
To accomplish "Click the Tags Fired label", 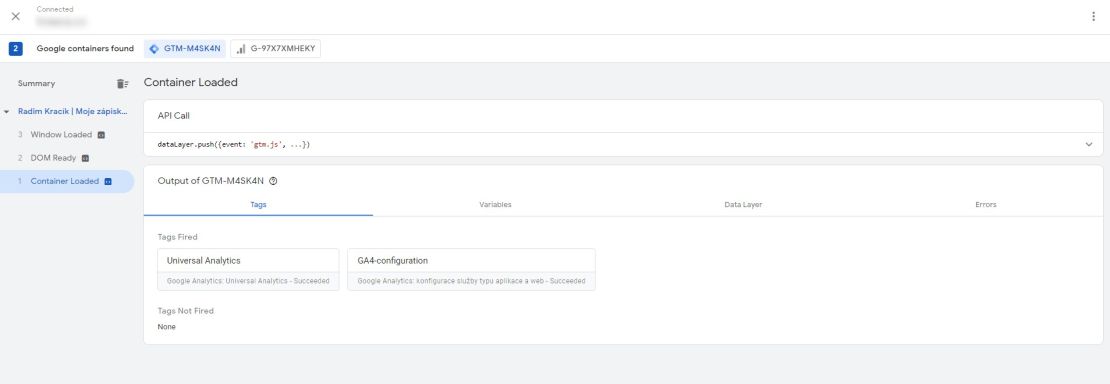I will [x=178, y=237].
